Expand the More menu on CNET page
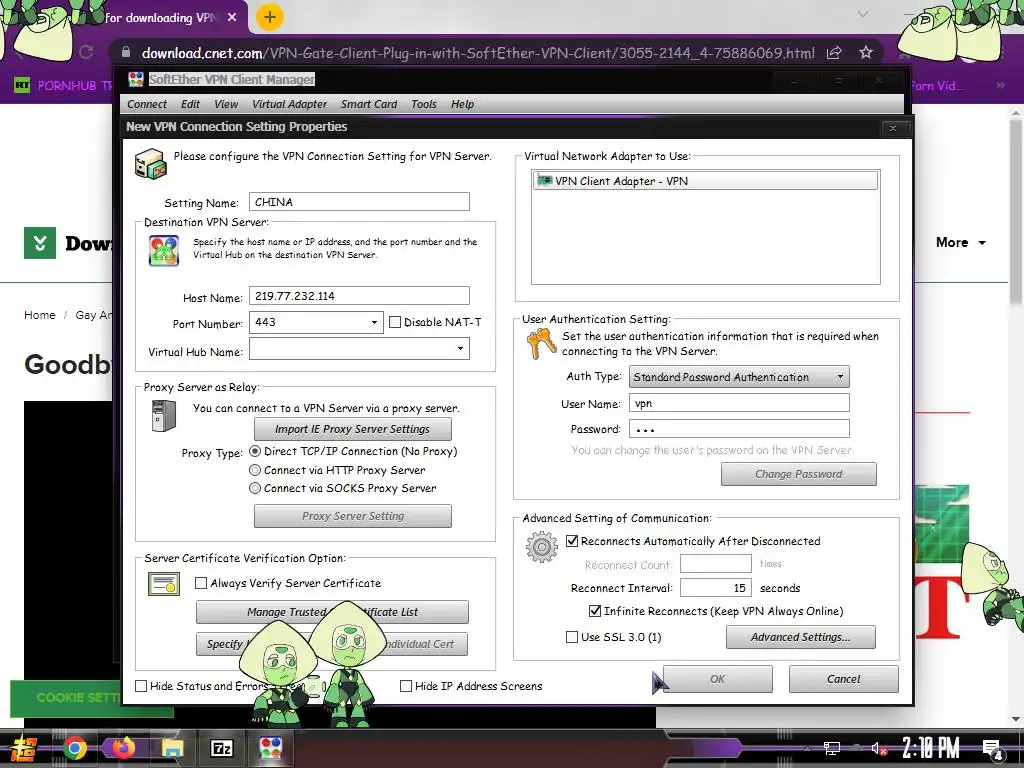Viewport: 1024px width, 768px height. (961, 242)
